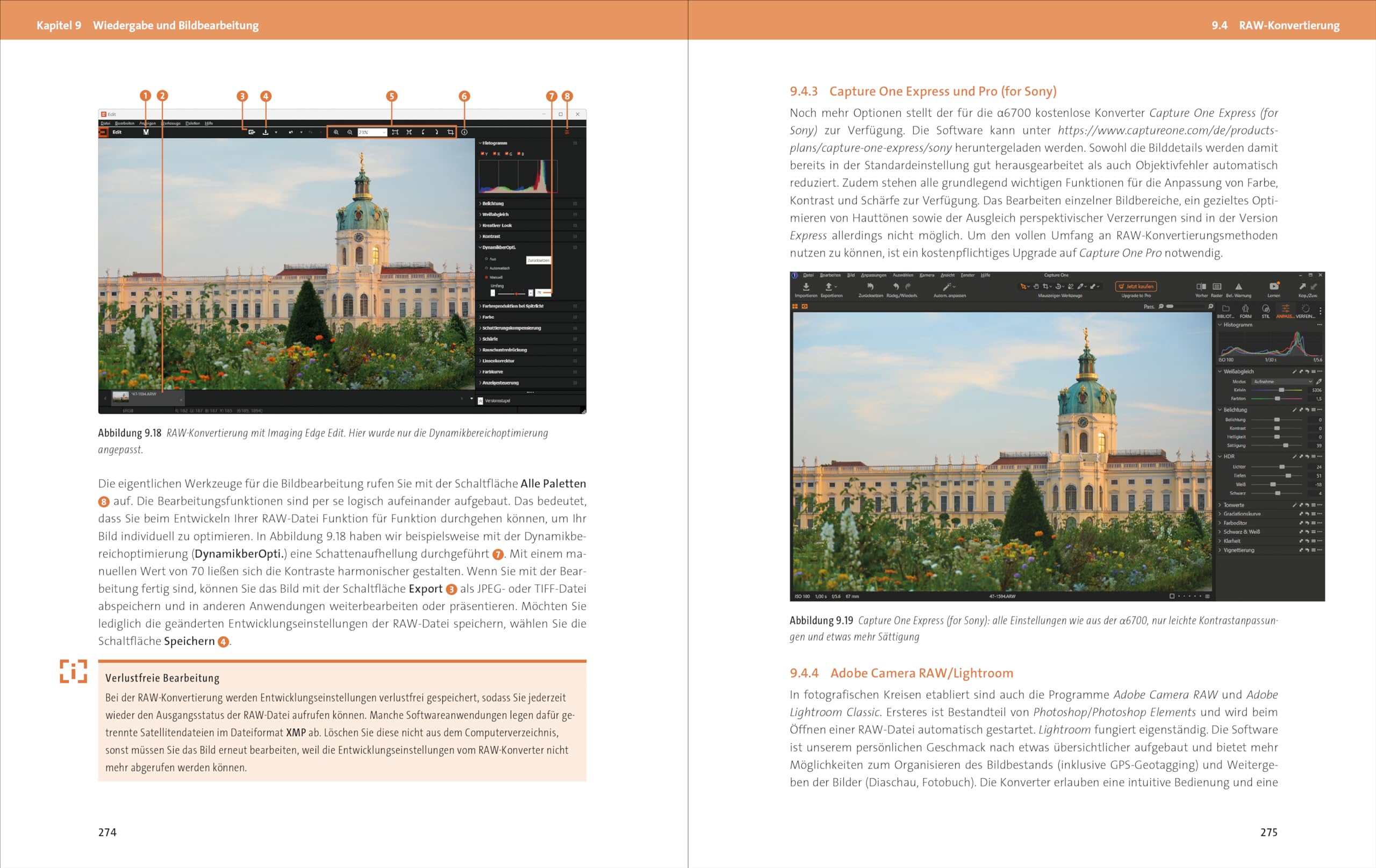Zoom out with the magnifier-minus icon in Edit

click(x=350, y=132)
